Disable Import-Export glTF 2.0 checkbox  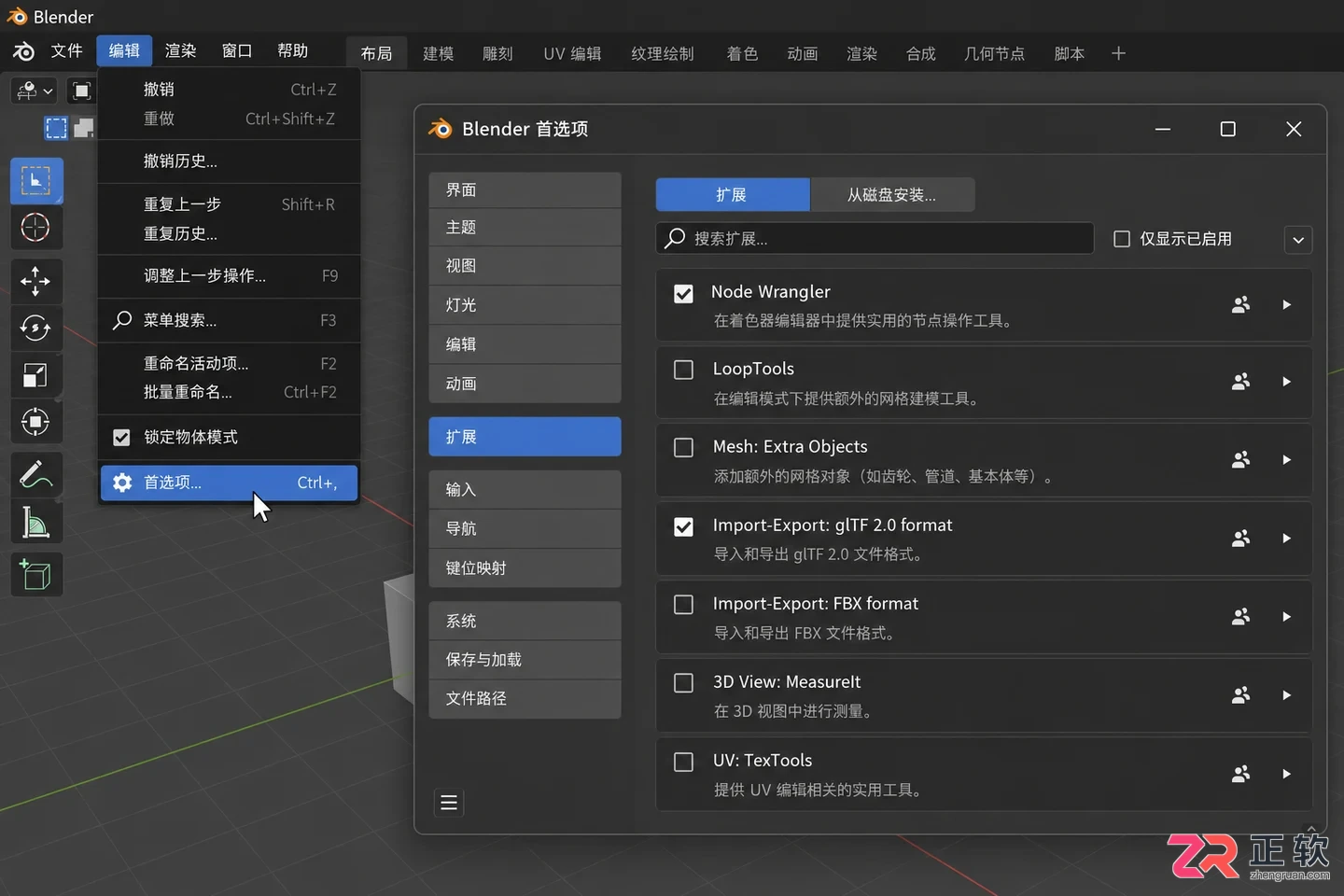pyautogui.click(x=683, y=526)
